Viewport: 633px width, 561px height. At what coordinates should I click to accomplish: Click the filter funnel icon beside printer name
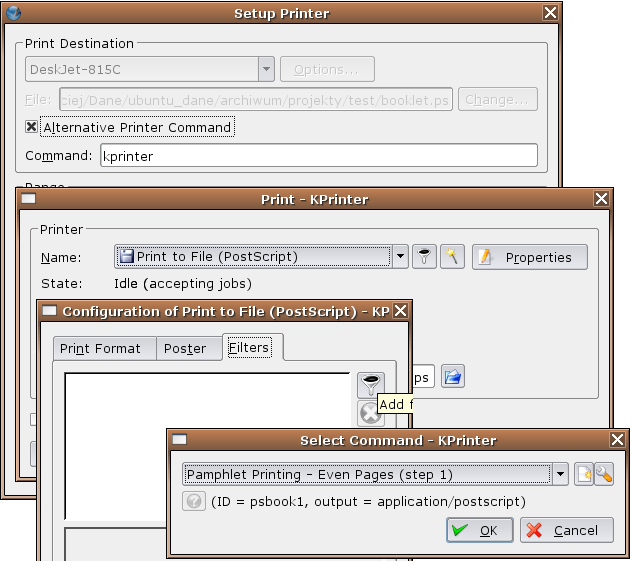pos(424,257)
